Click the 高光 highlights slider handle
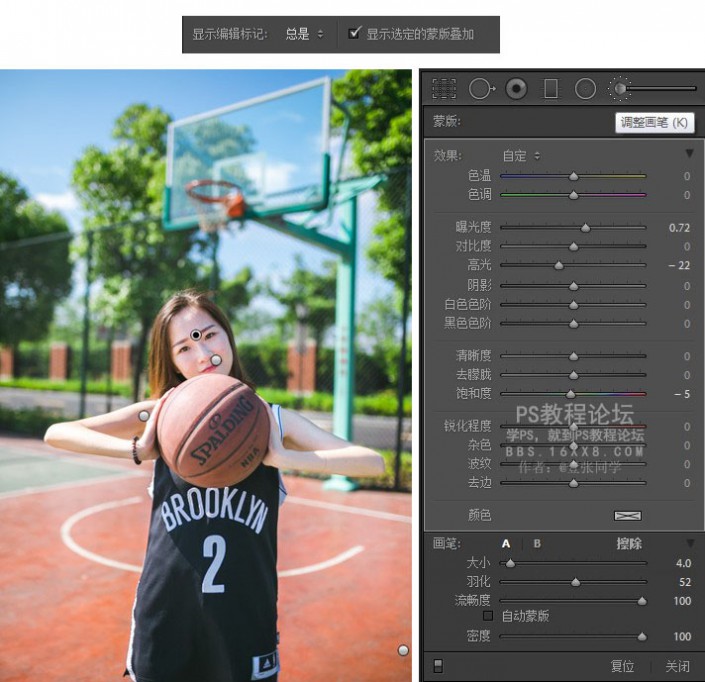 point(558,265)
